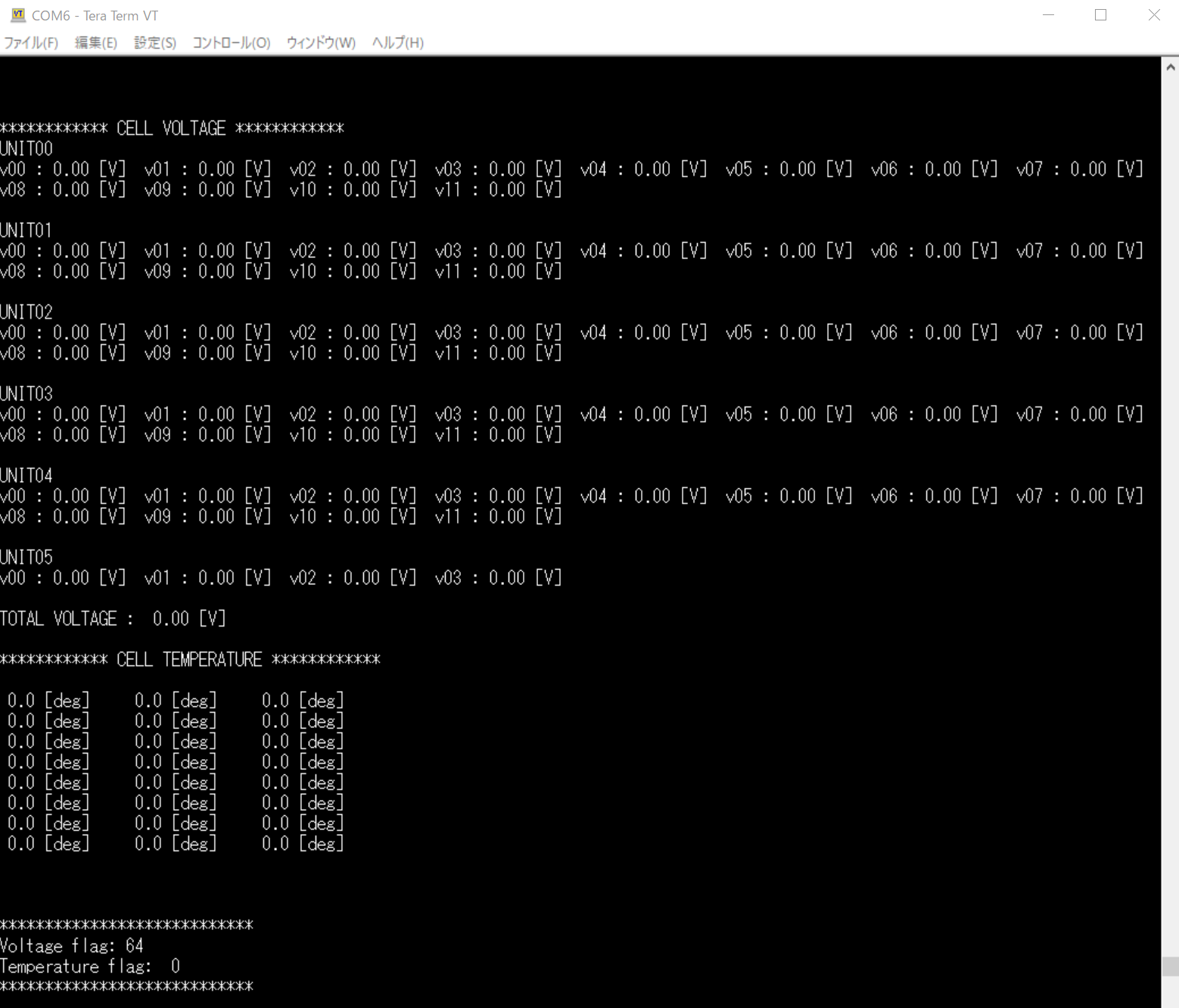Click the Temperature flag: 0 line
Screen dimensions: 1179x1008
tap(90, 966)
